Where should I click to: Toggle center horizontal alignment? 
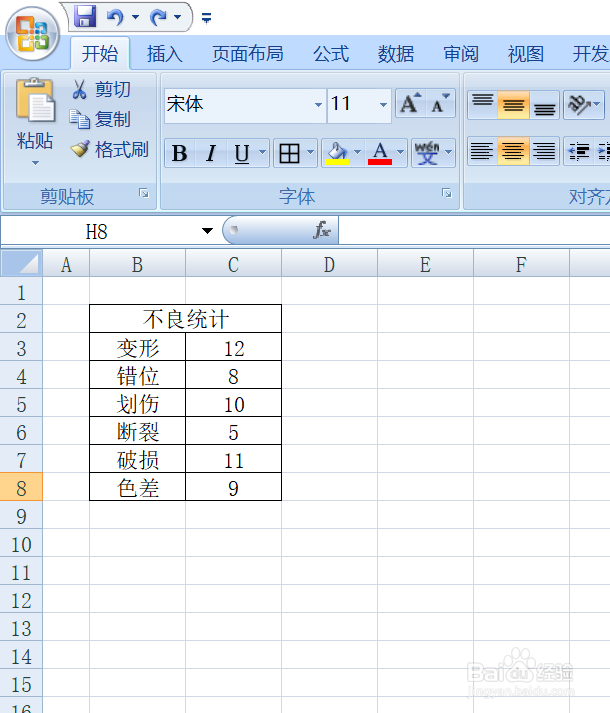tap(513, 151)
